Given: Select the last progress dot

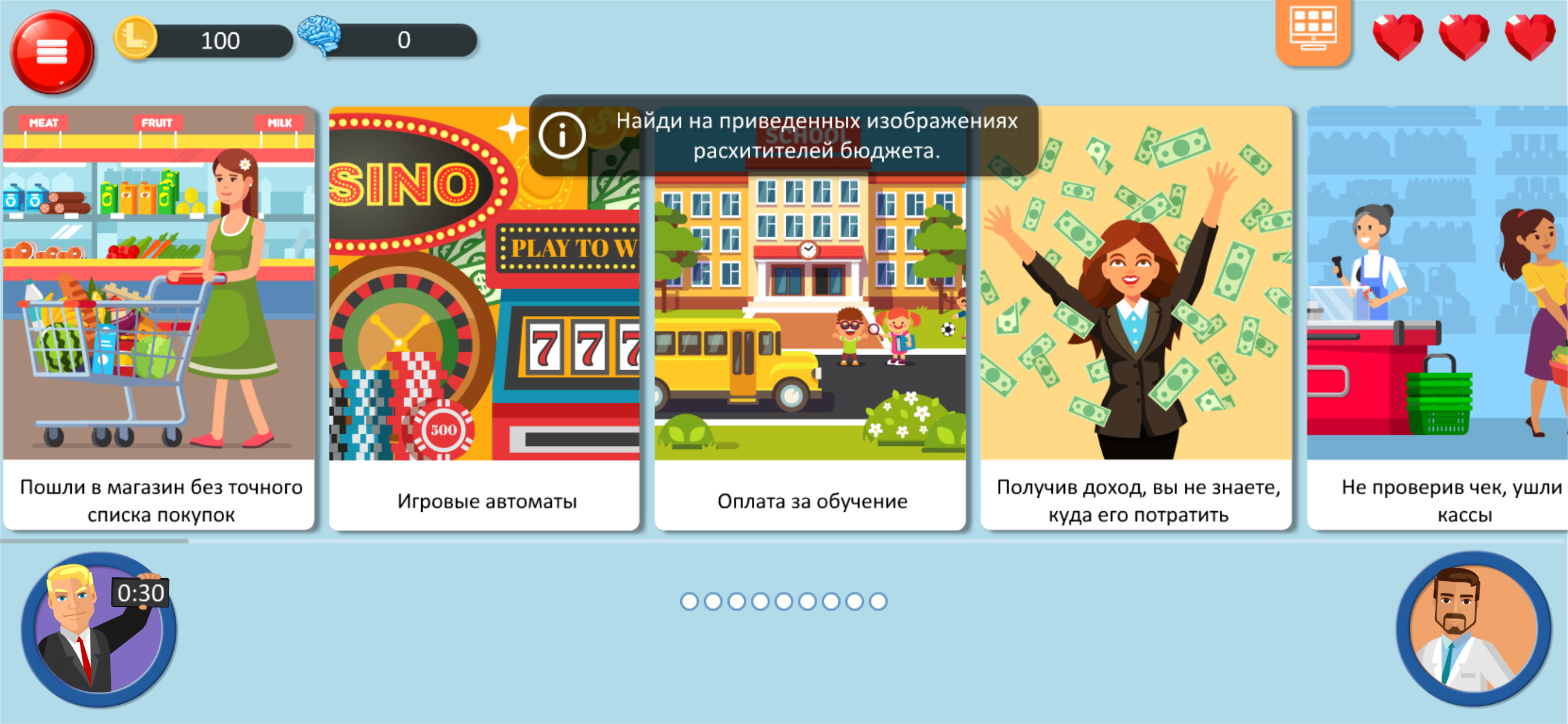Looking at the screenshot, I should pyautogui.click(x=878, y=601).
